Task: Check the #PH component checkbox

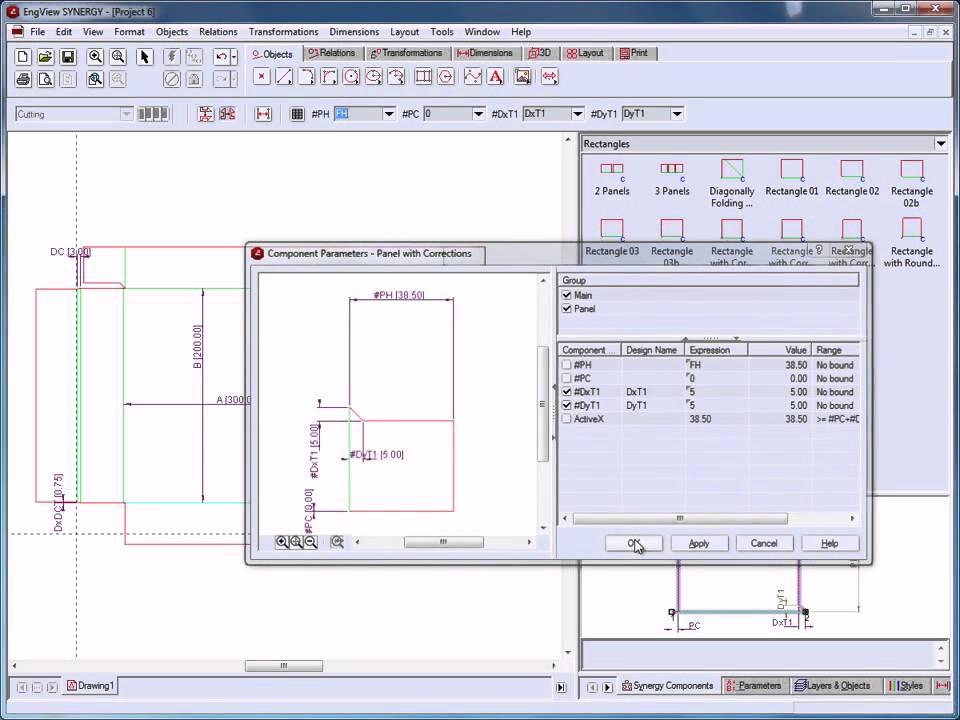Action: (566, 365)
